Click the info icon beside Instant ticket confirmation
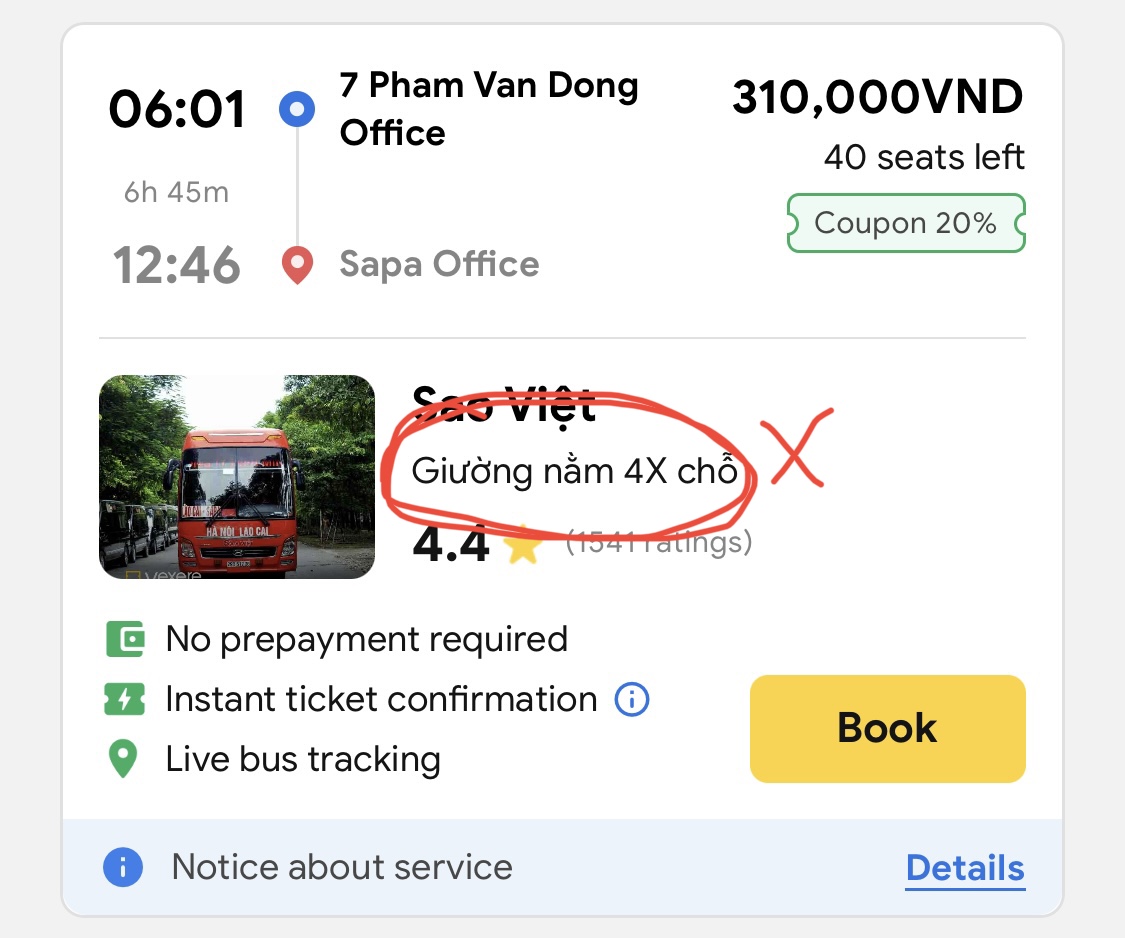Screen dimensions: 1125x938 pos(632,699)
